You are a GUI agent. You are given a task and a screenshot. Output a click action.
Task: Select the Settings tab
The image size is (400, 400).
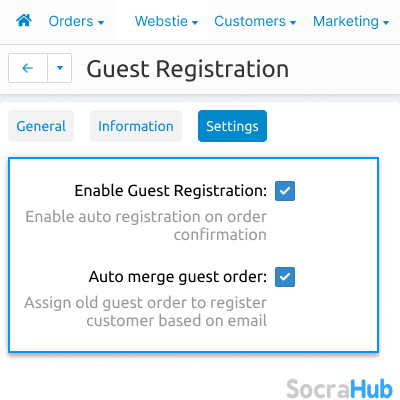(232, 126)
